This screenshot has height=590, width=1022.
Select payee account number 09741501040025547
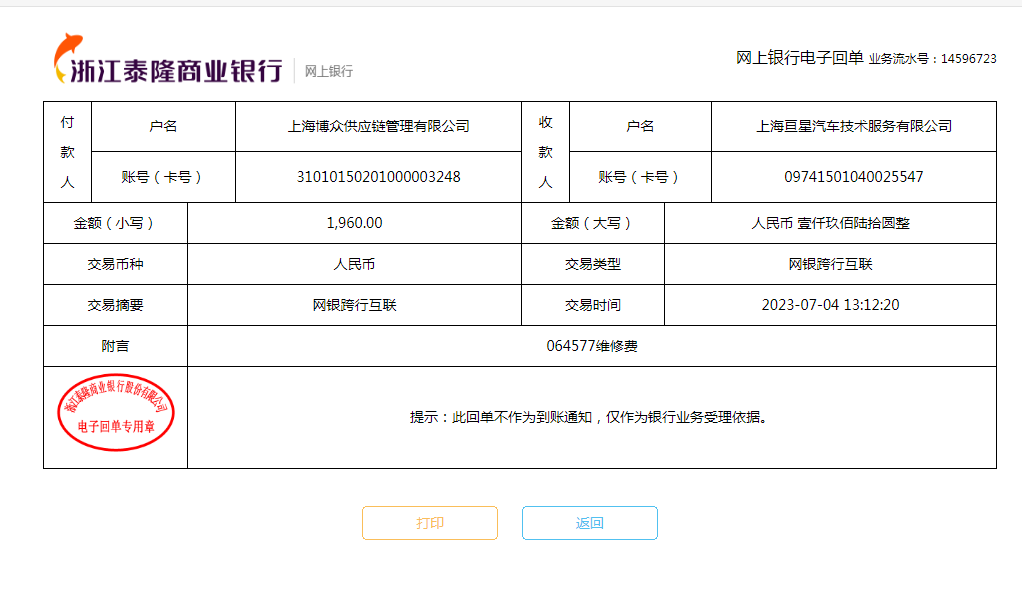853,177
